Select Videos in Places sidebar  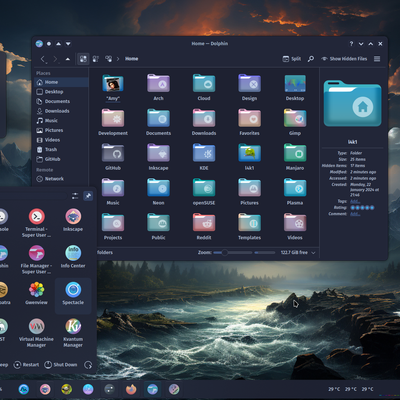pos(61,140)
